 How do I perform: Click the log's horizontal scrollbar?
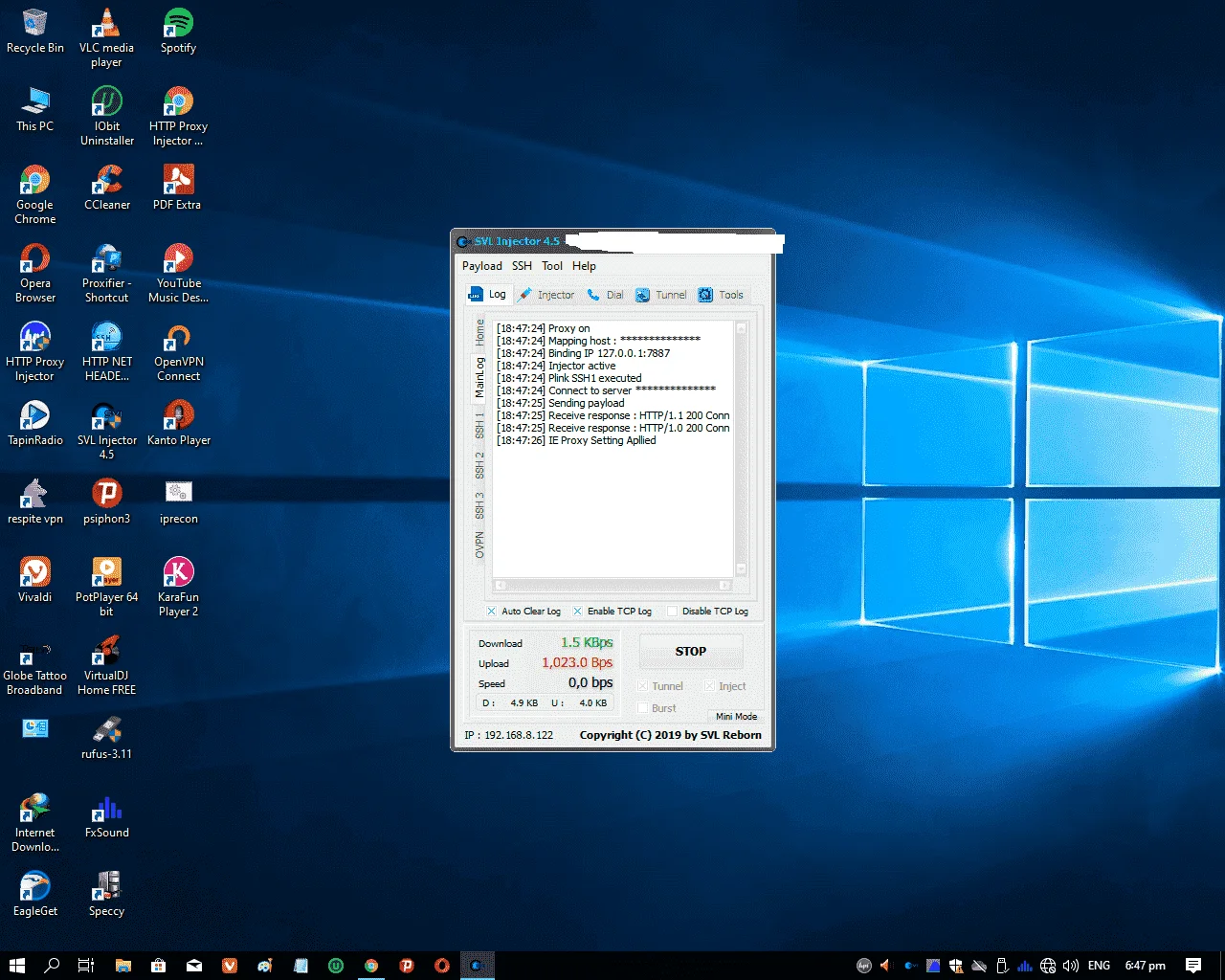pyautogui.click(x=612, y=585)
